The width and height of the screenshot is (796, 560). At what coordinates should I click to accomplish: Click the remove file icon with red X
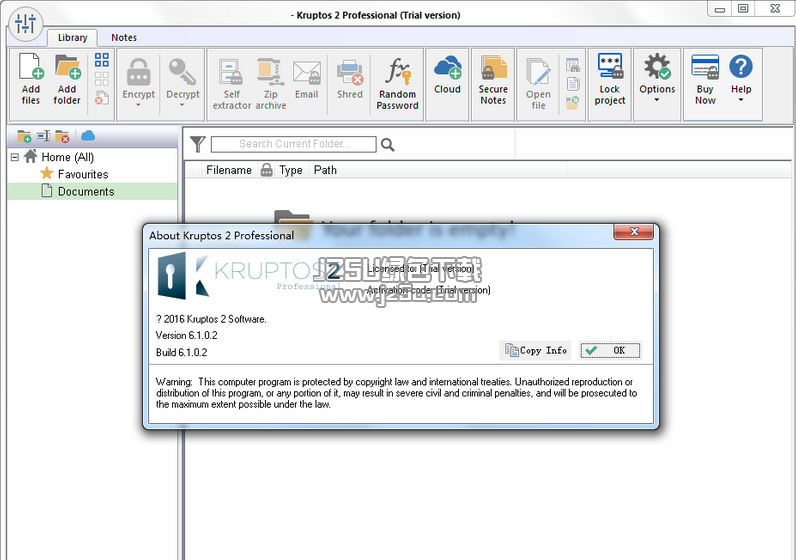tap(102, 97)
